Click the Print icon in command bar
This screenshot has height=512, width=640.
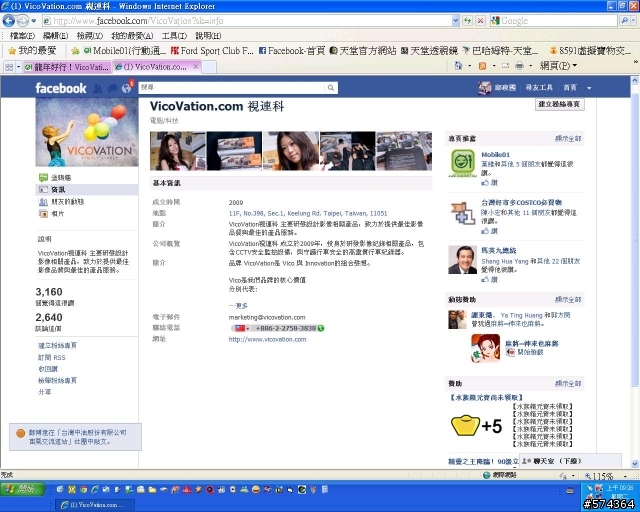(x=519, y=65)
